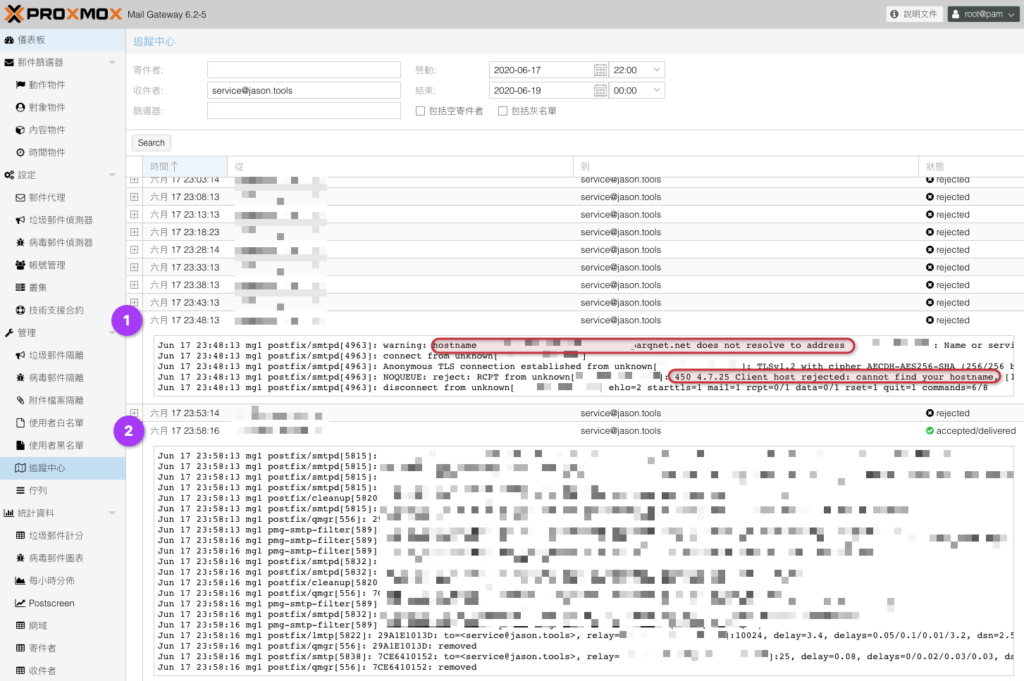Click the 內容物件 cube icon
The width and height of the screenshot is (1024, 681).
pyautogui.click(x=20, y=130)
